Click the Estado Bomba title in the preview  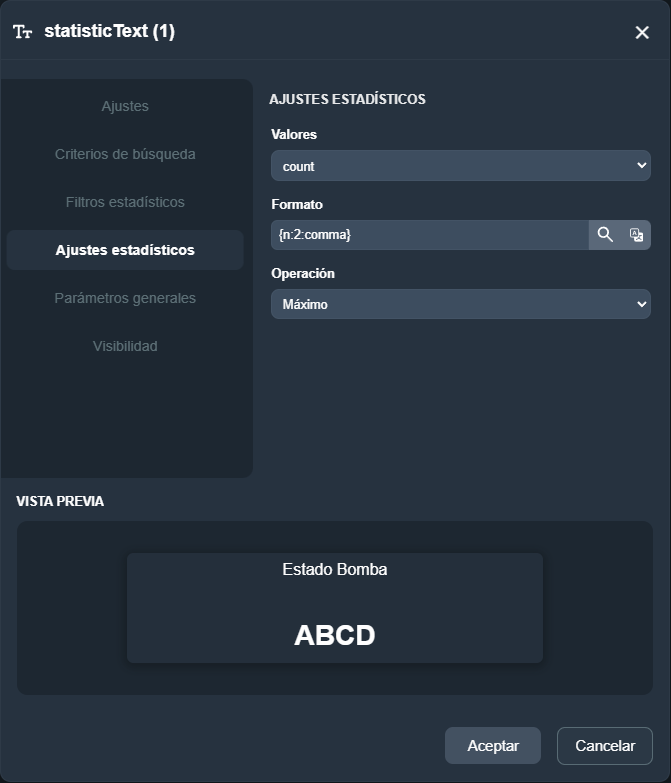(x=335, y=570)
